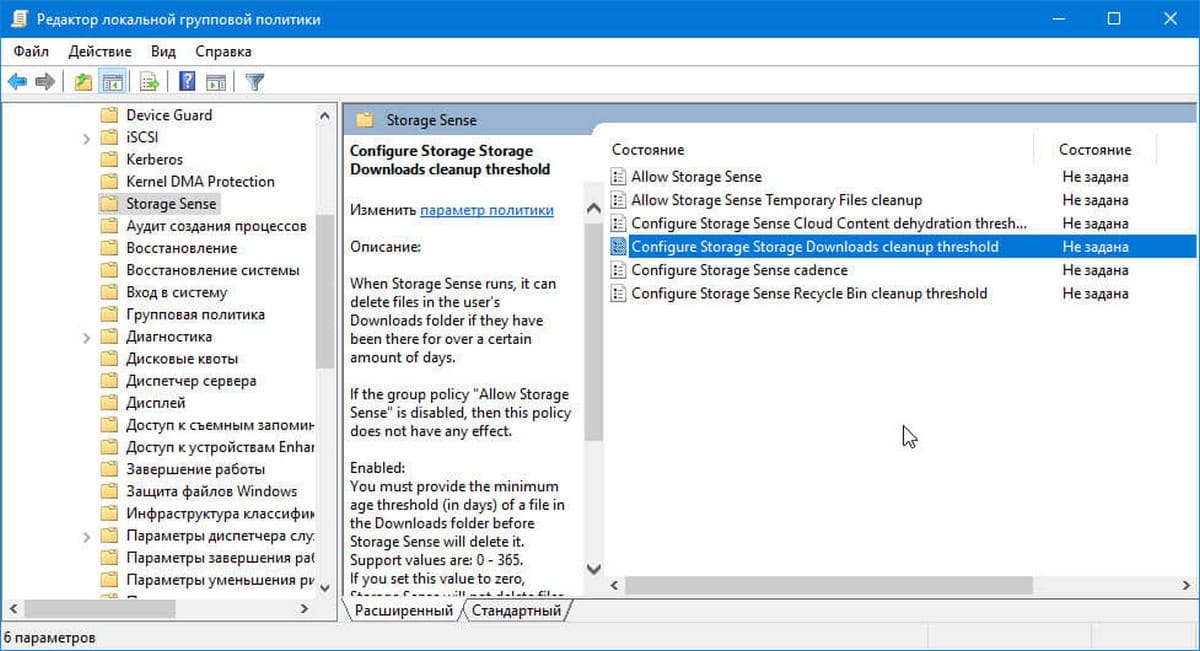Click Storage Downloads cleanup threshold policy icon
The height and width of the screenshot is (651, 1200).
(619, 247)
